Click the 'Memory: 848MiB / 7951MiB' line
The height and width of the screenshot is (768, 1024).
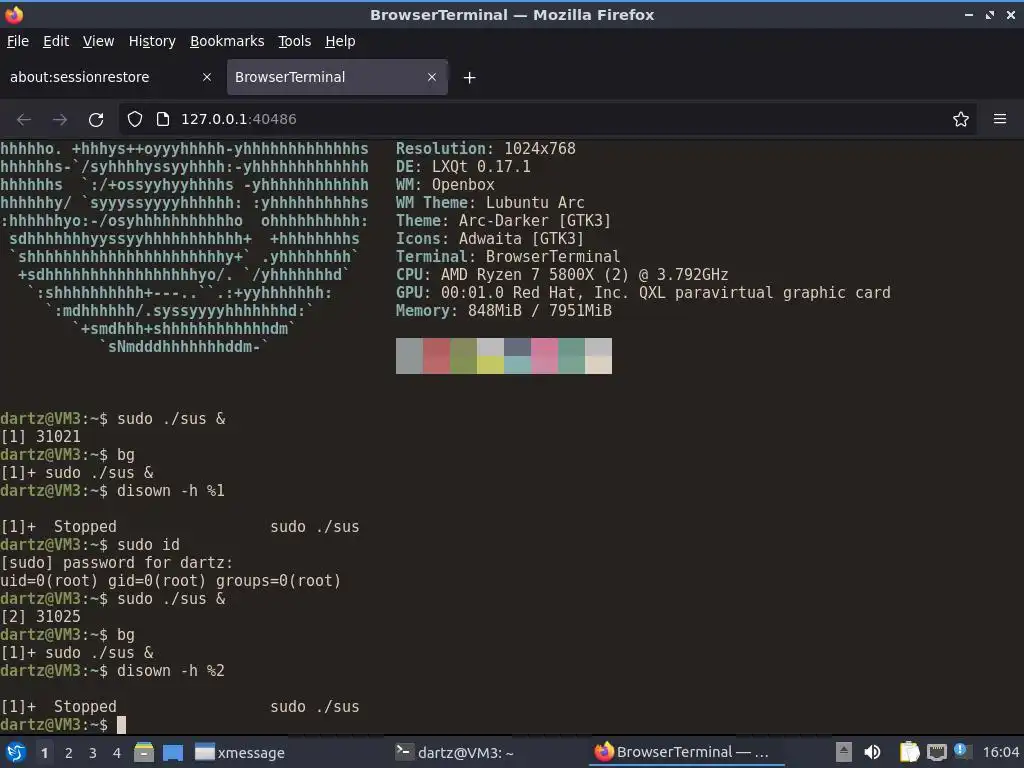tap(504, 310)
